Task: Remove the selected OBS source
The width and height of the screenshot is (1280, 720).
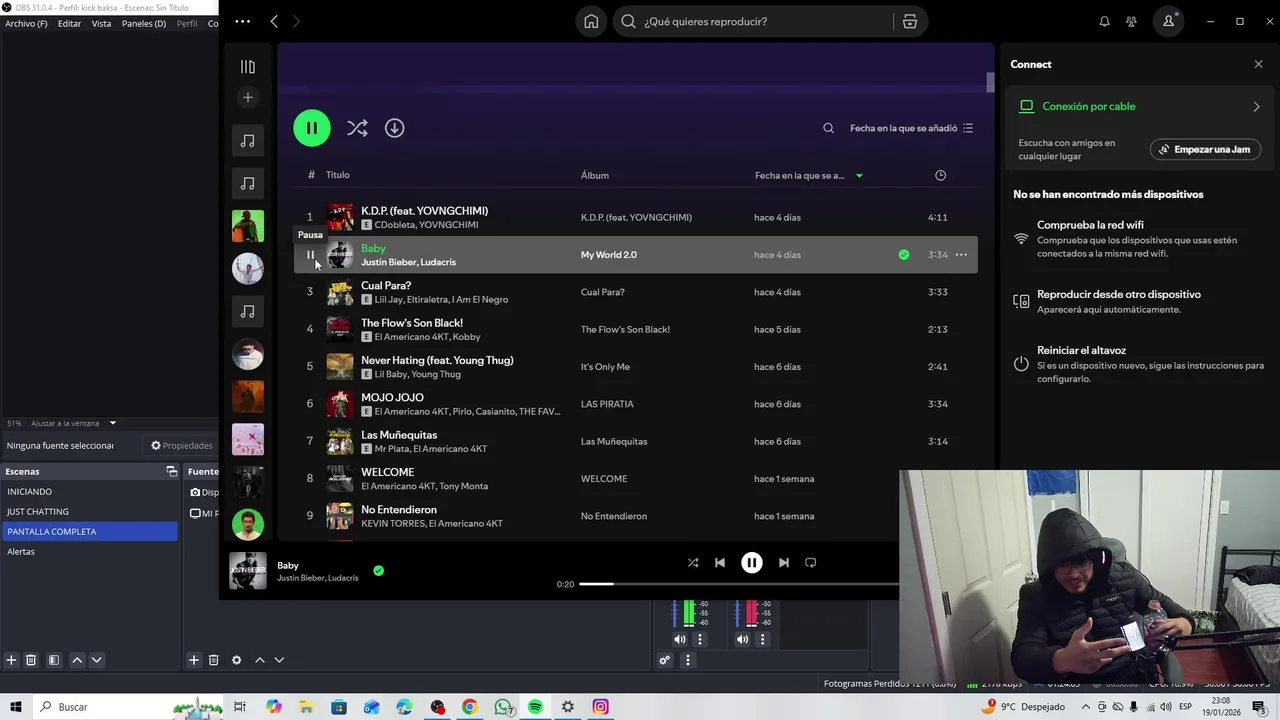Action: [213, 660]
